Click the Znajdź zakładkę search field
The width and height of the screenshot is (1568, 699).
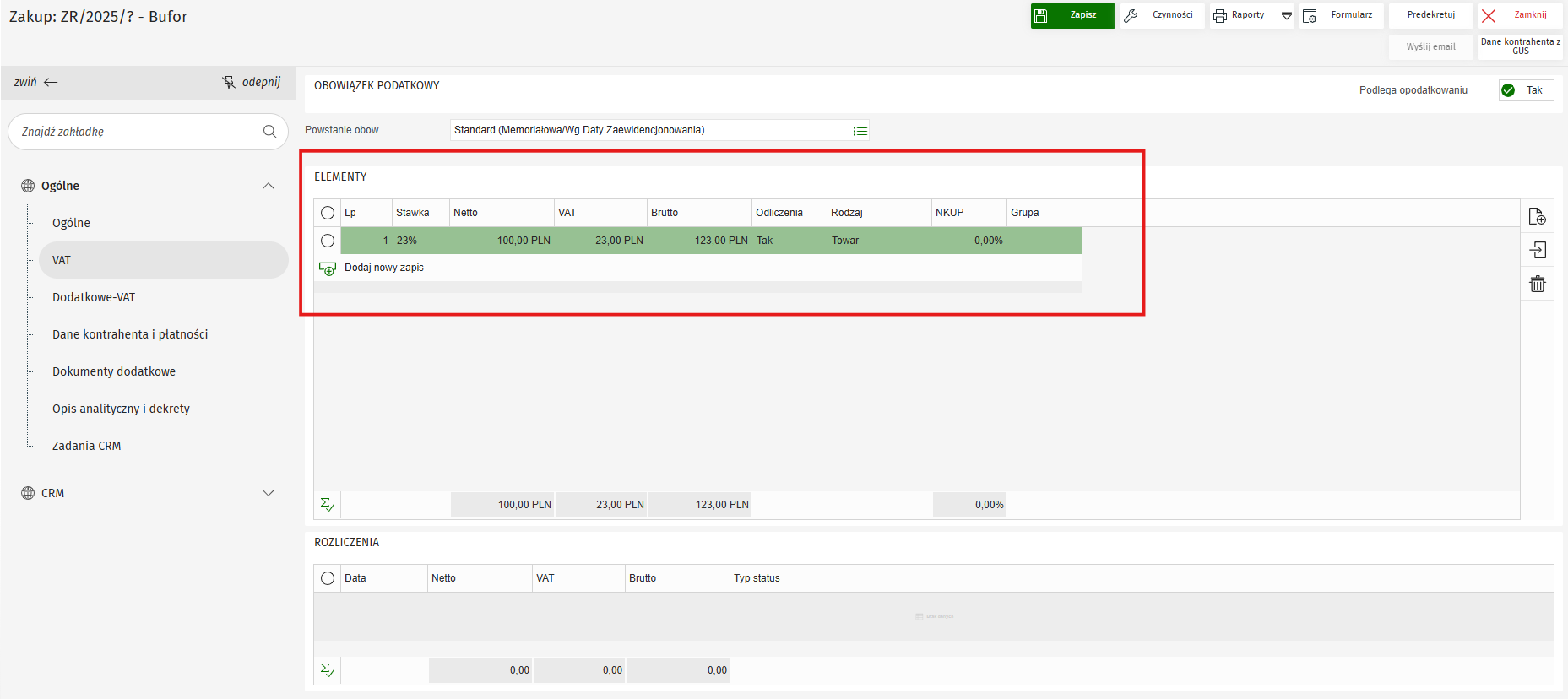pos(135,132)
